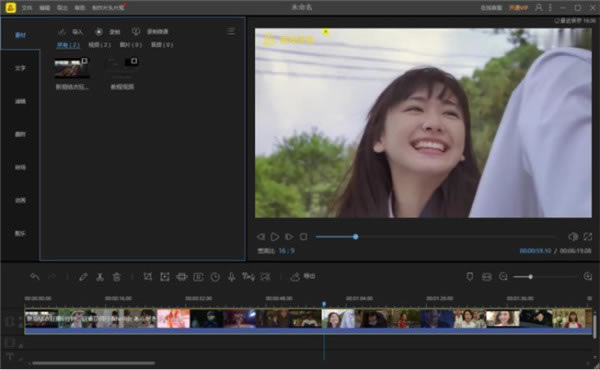
Task: Click the microphone voice-over icon
Action: 232,277
